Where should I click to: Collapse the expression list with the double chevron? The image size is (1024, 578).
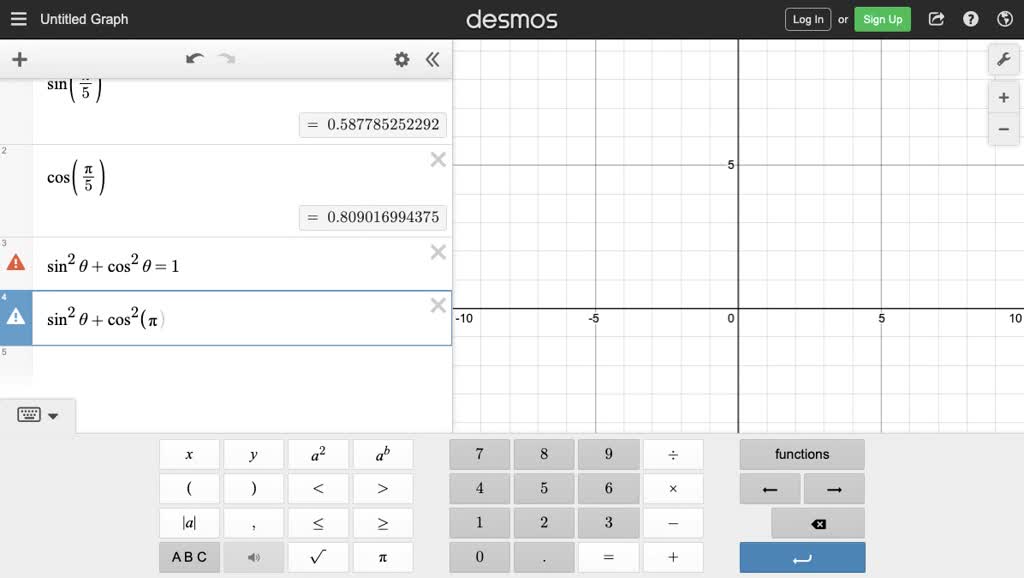[433, 59]
